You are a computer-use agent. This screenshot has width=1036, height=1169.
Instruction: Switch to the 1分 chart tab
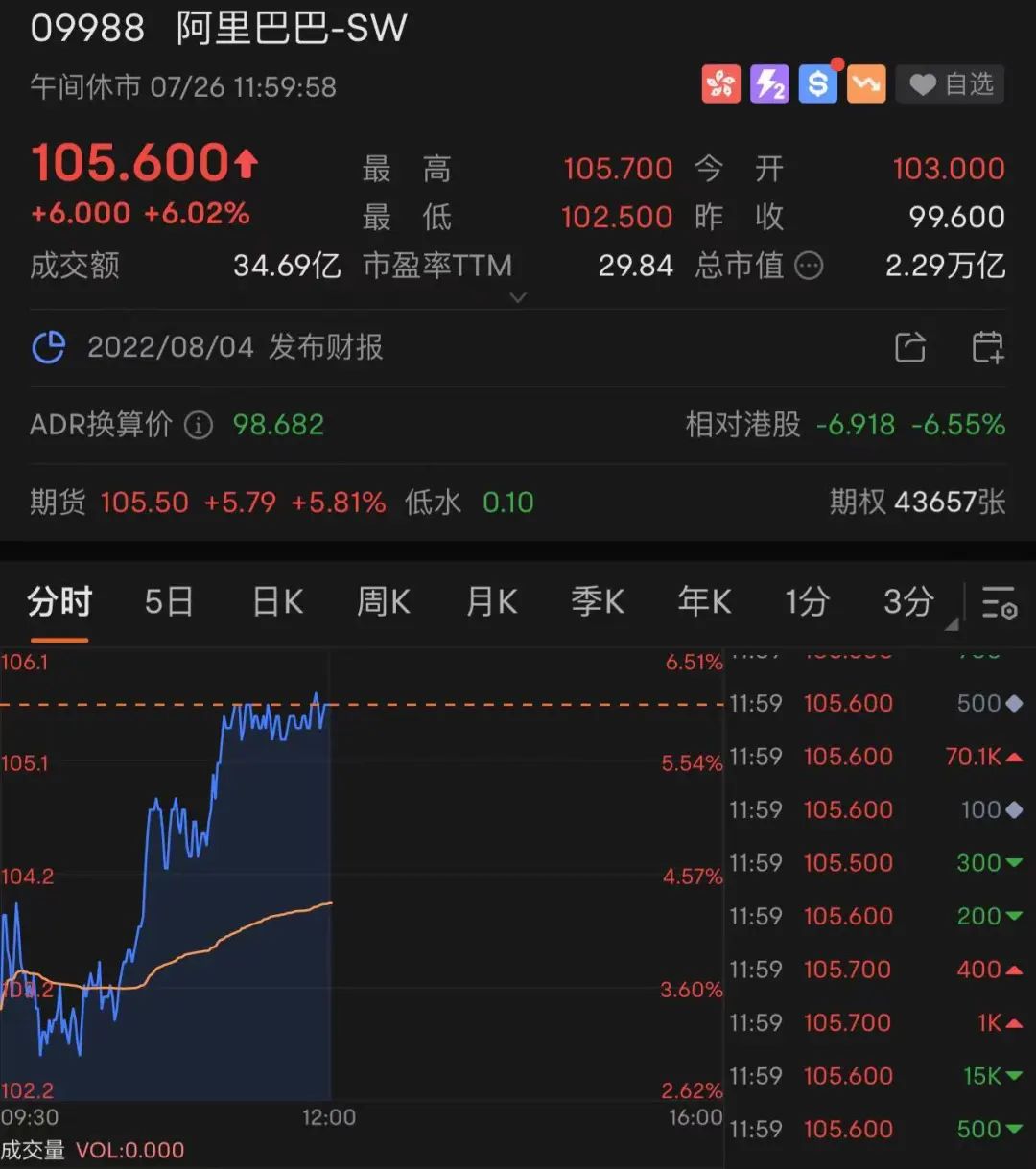click(807, 602)
